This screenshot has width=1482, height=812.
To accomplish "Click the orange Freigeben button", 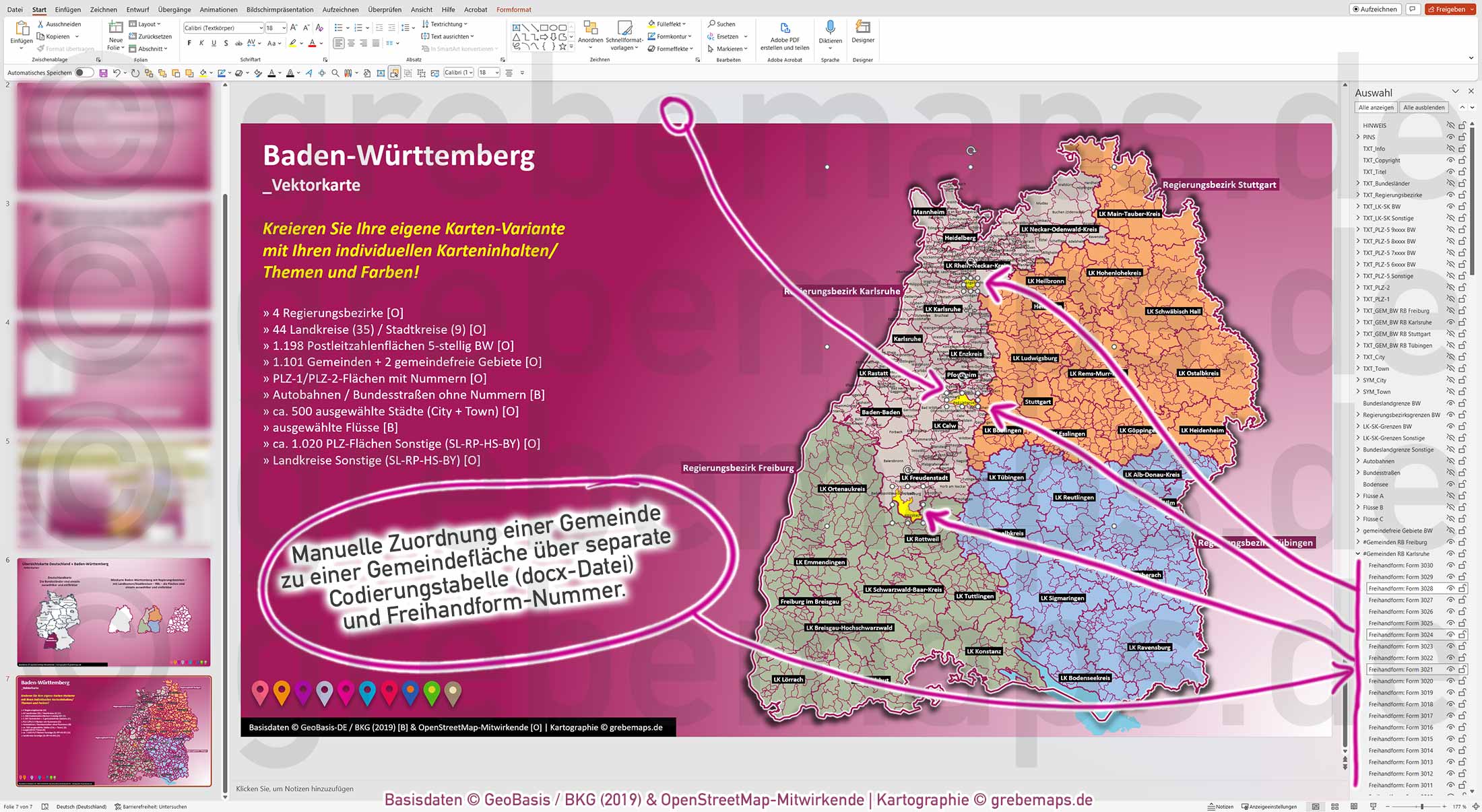I will (x=1450, y=9).
